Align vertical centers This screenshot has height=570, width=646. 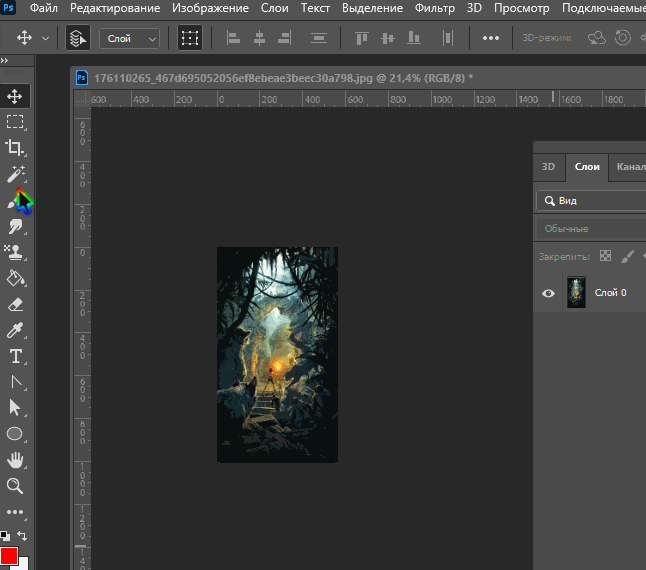[388, 38]
